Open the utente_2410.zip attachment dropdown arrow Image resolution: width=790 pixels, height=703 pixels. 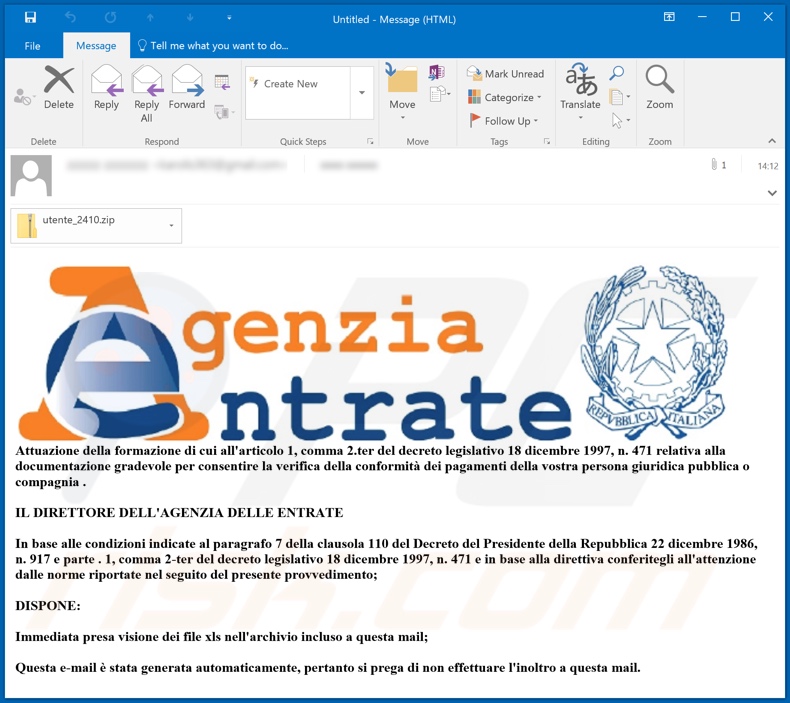click(171, 226)
